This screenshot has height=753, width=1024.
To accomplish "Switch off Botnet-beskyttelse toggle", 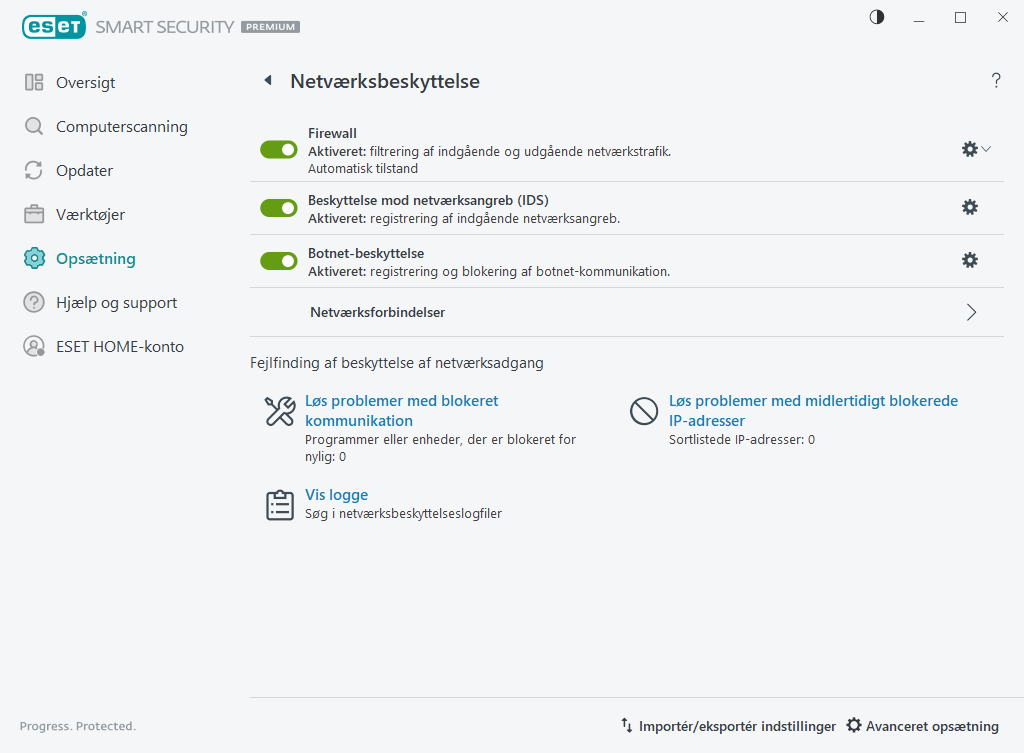I will click(x=279, y=261).
